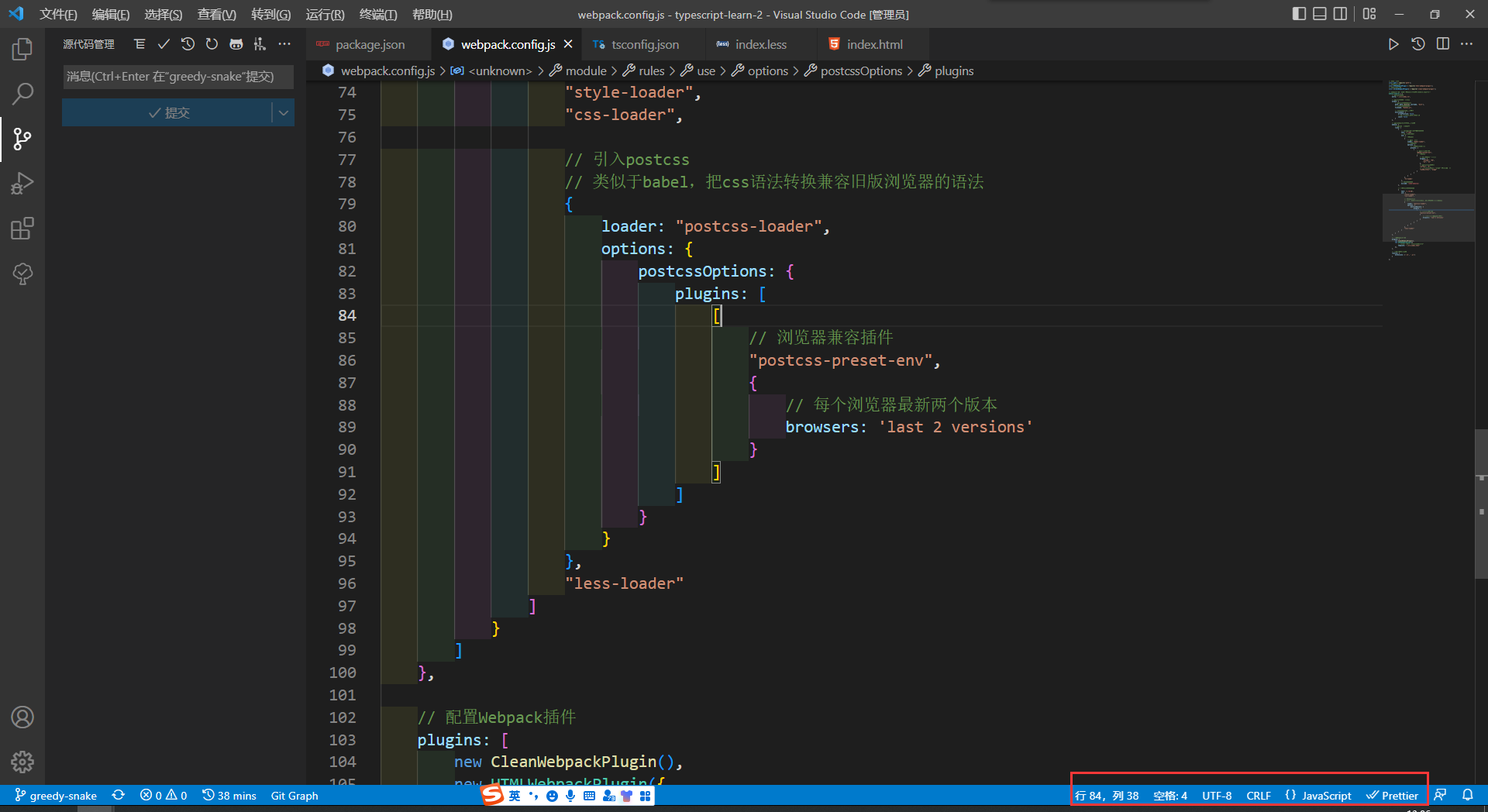
Task: Toggle Sogou English/Chinese input mode
Action: click(515, 796)
